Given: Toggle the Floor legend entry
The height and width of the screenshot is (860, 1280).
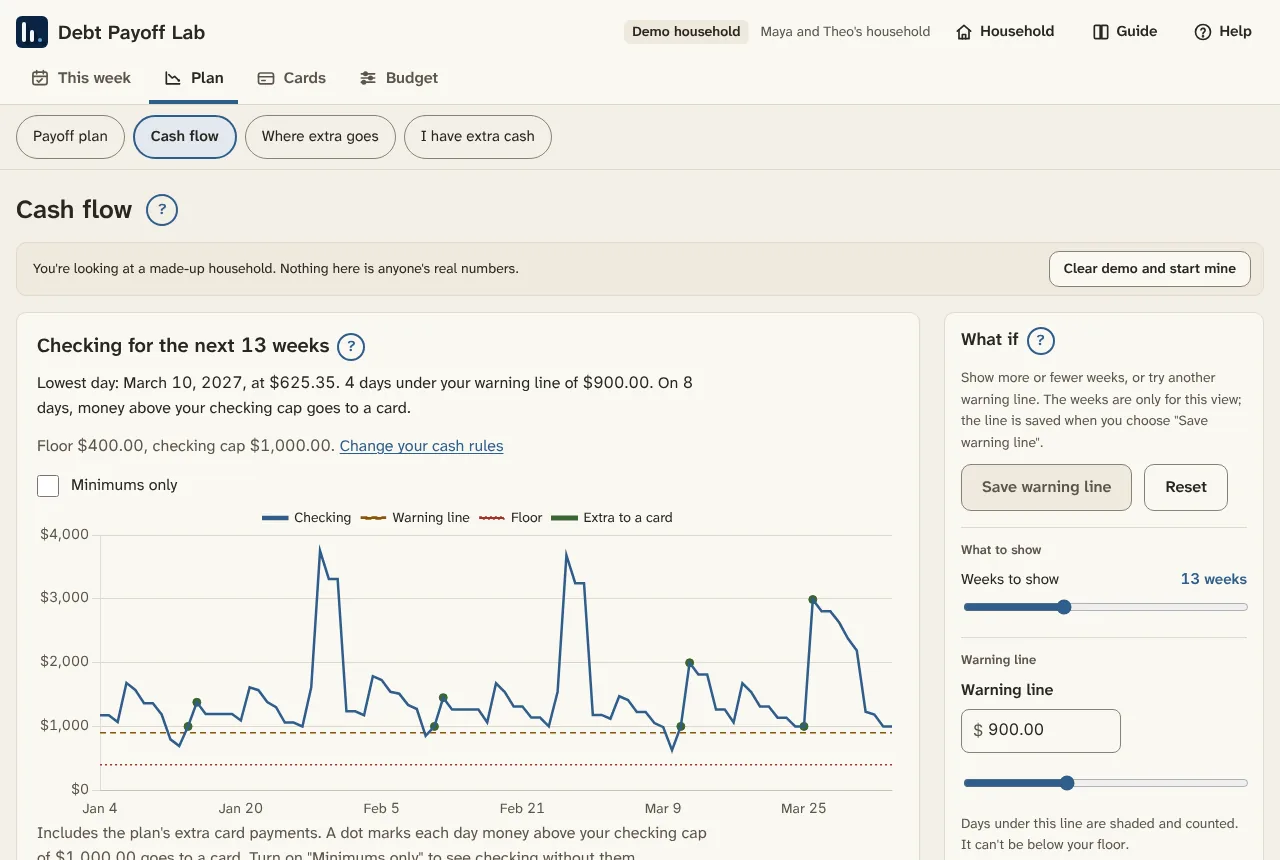Looking at the screenshot, I should (x=511, y=518).
